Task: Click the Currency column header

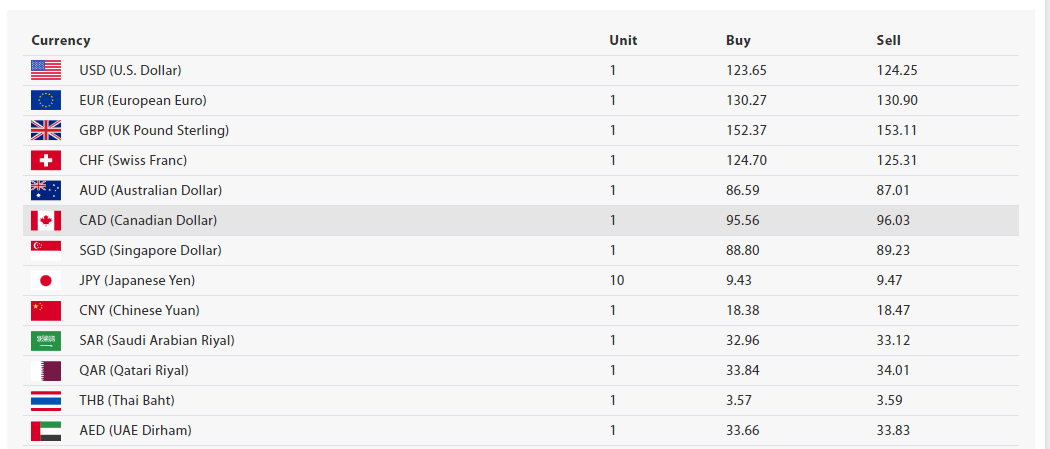Action: [x=61, y=40]
